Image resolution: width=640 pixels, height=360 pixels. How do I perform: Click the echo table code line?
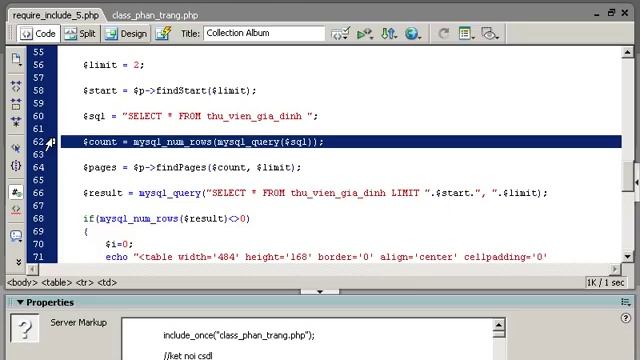click(326, 257)
